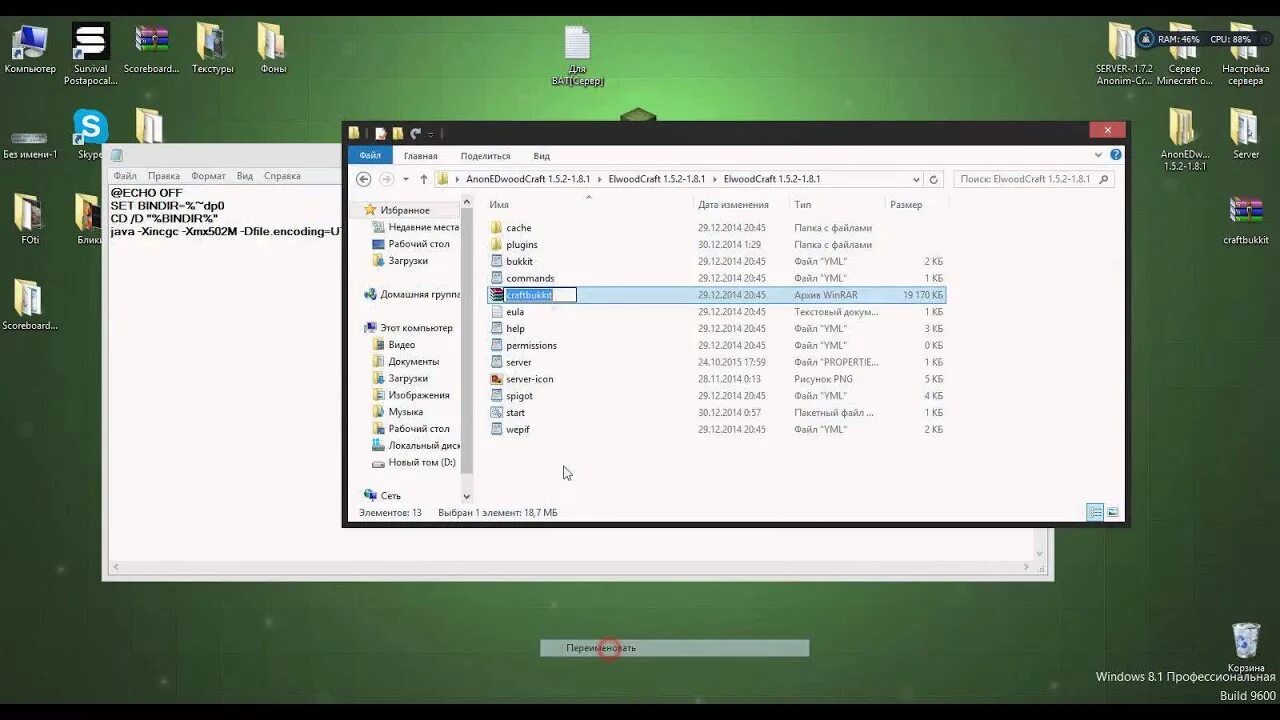
Task: Open the AnonEDw... 1.5.2-1.8.1 desktop folder
Action: pos(1185,140)
